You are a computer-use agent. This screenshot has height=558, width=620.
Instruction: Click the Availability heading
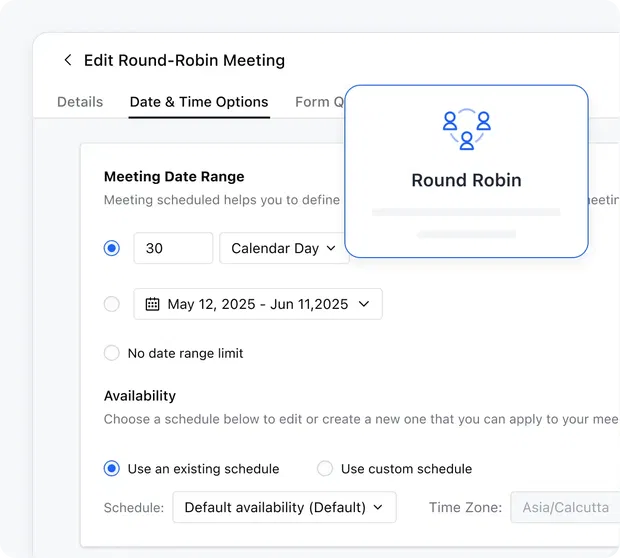(140, 395)
